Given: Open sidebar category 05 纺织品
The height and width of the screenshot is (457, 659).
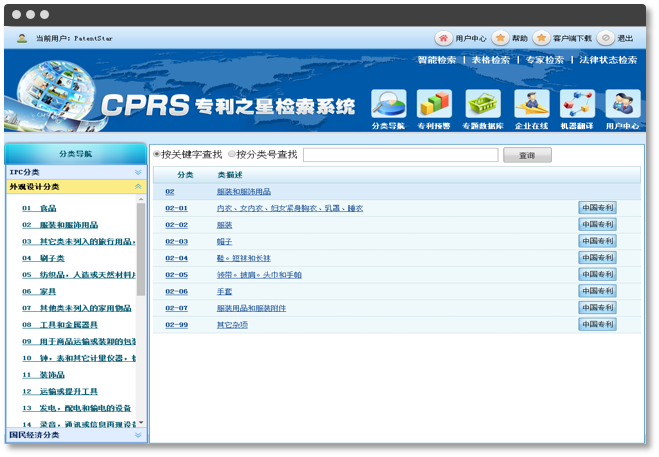Looking at the screenshot, I should point(79,275).
